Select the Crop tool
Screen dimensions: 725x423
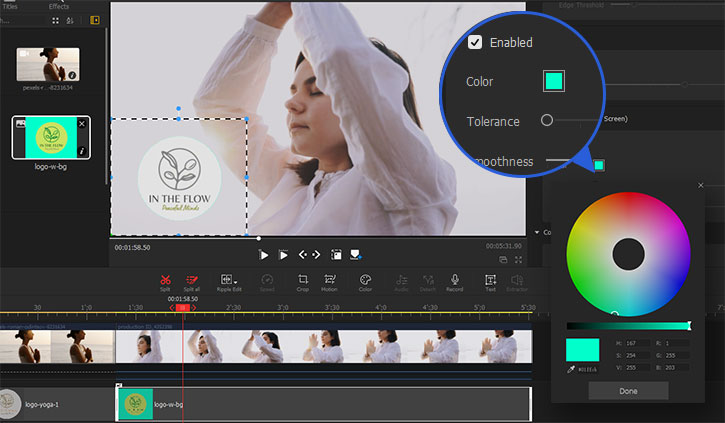coord(302,280)
